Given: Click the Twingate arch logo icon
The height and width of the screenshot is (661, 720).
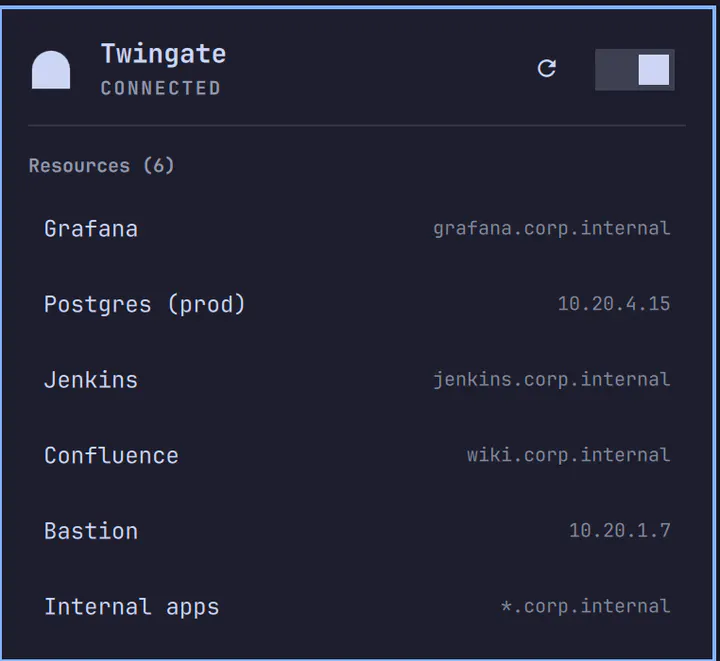Looking at the screenshot, I should tap(51, 70).
